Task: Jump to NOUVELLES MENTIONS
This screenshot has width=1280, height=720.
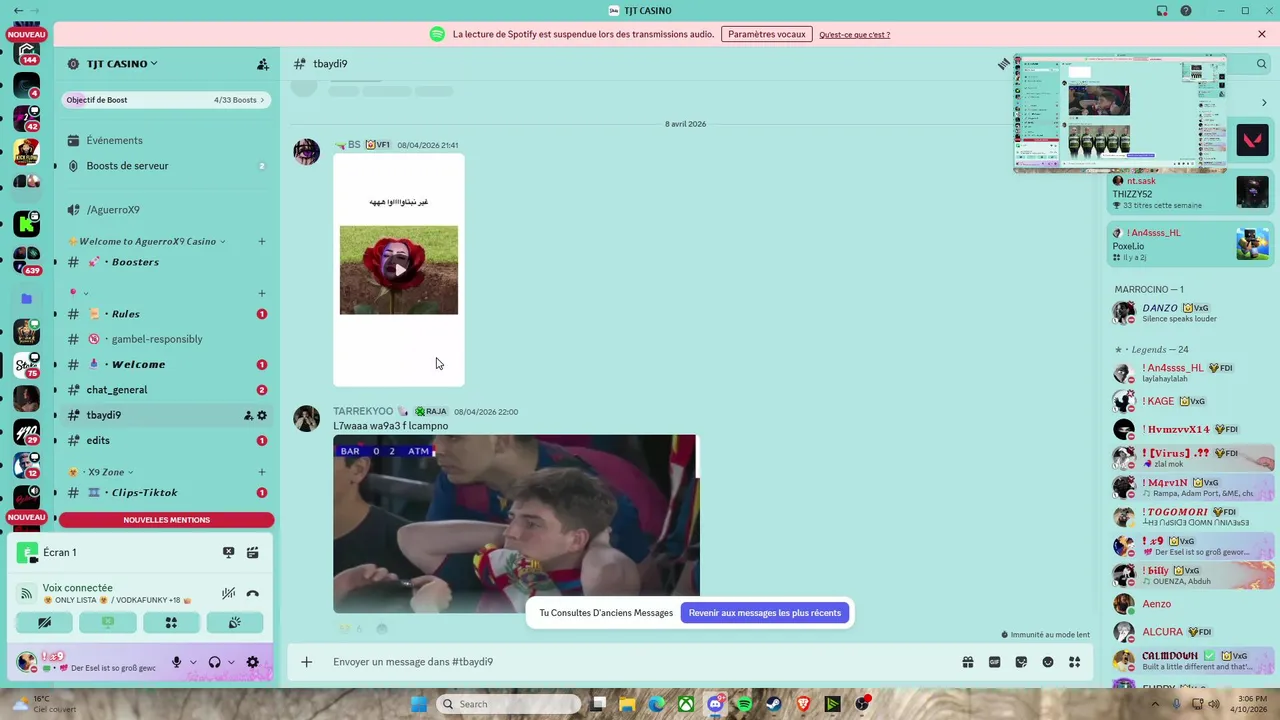Action: click(166, 520)
